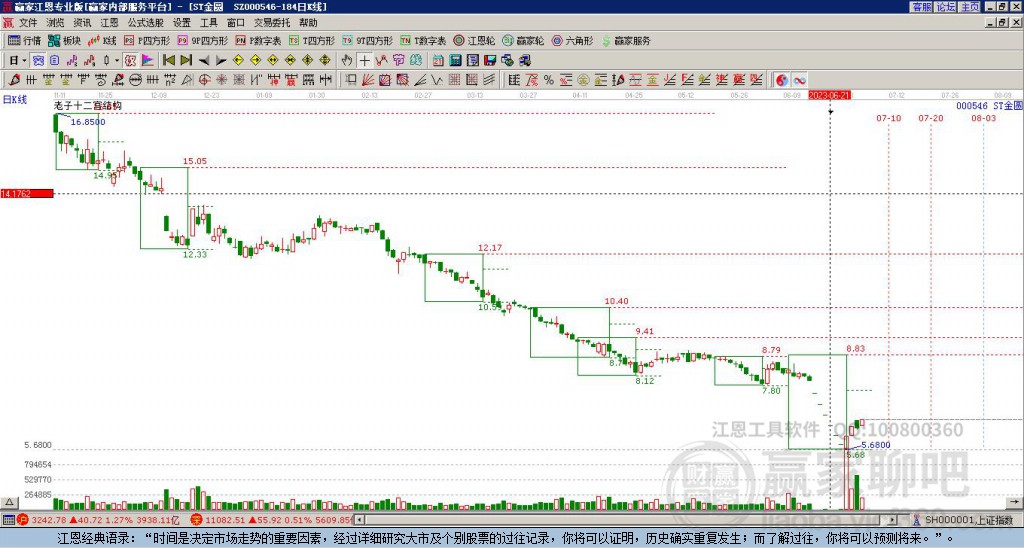Click the 000546 stock code label

[x=972, y=105]
